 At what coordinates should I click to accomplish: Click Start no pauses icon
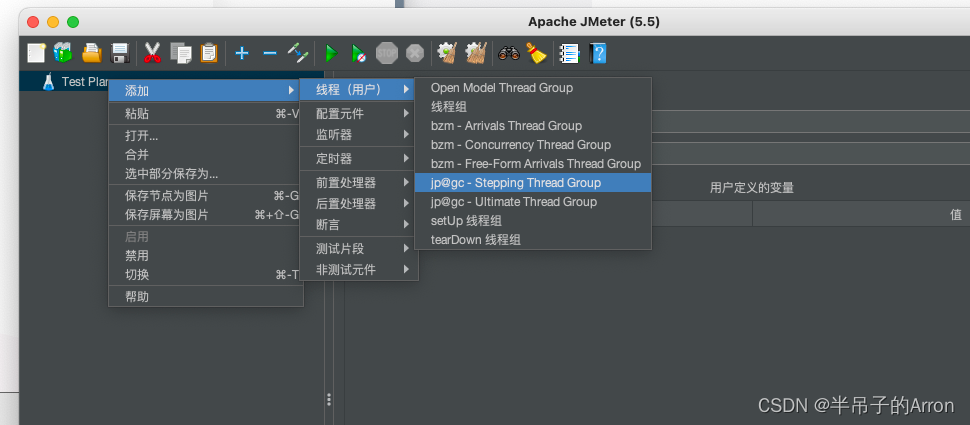click(x=359, y=54)
